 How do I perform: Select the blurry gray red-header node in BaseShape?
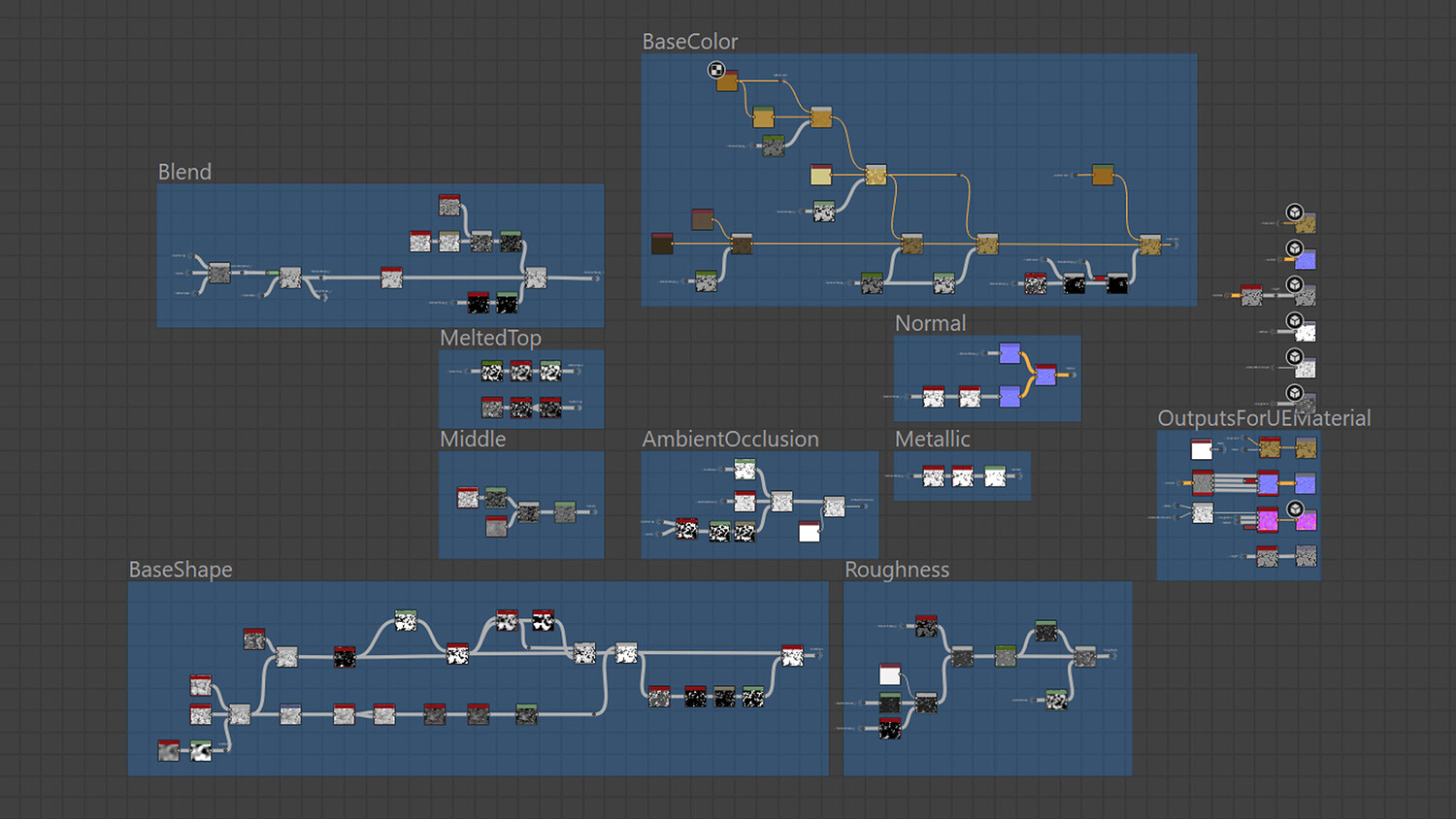(x=169, y=750)
